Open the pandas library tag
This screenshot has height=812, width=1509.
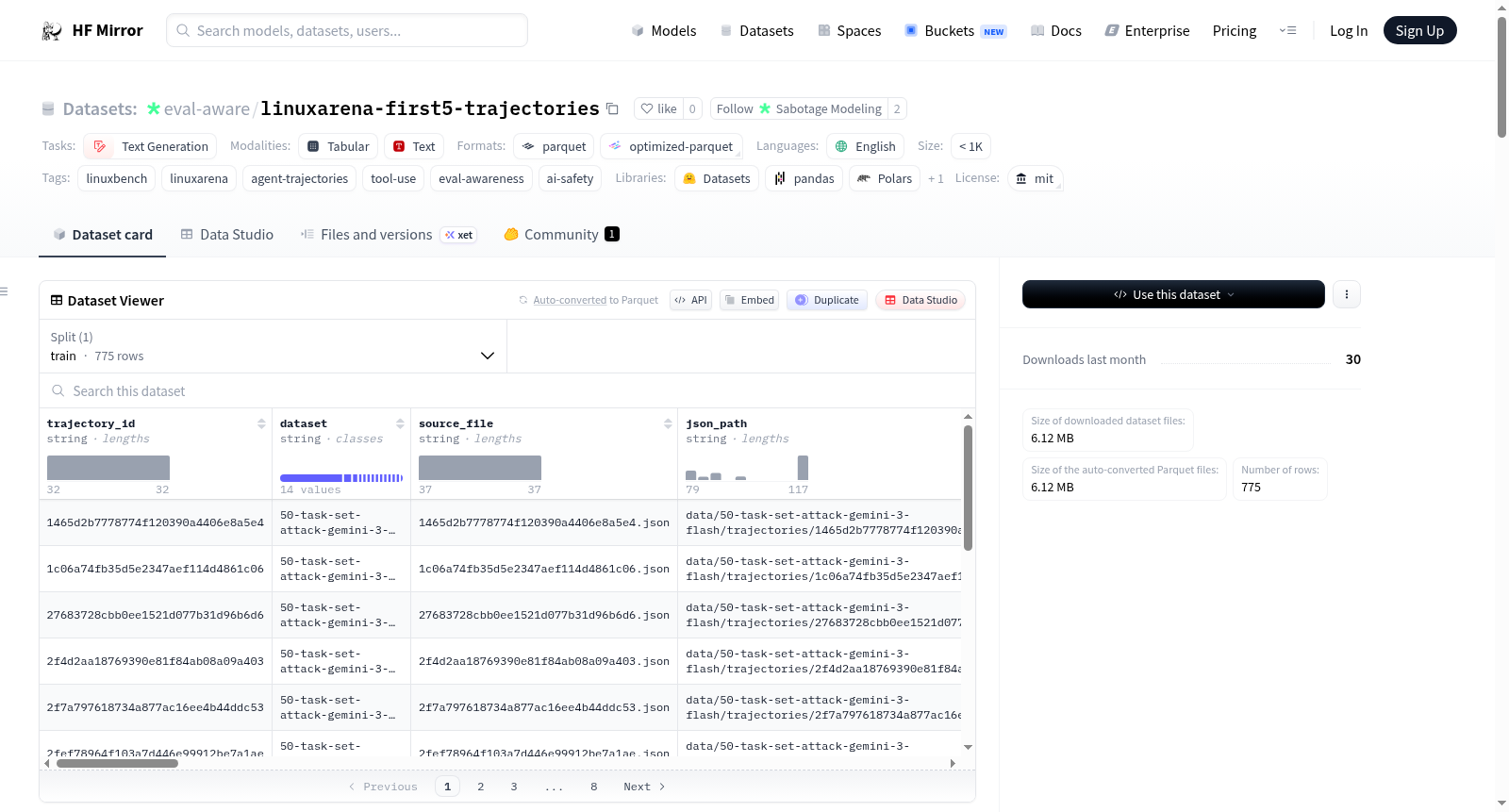804,178
